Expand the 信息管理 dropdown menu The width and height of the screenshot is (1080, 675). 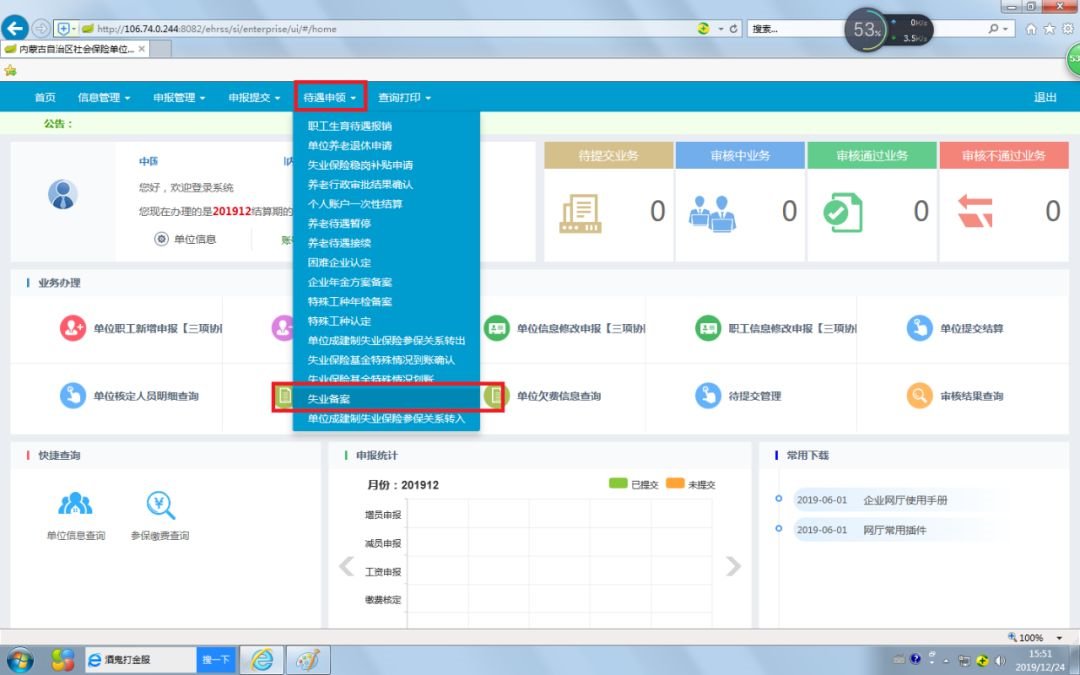point(104,98)
